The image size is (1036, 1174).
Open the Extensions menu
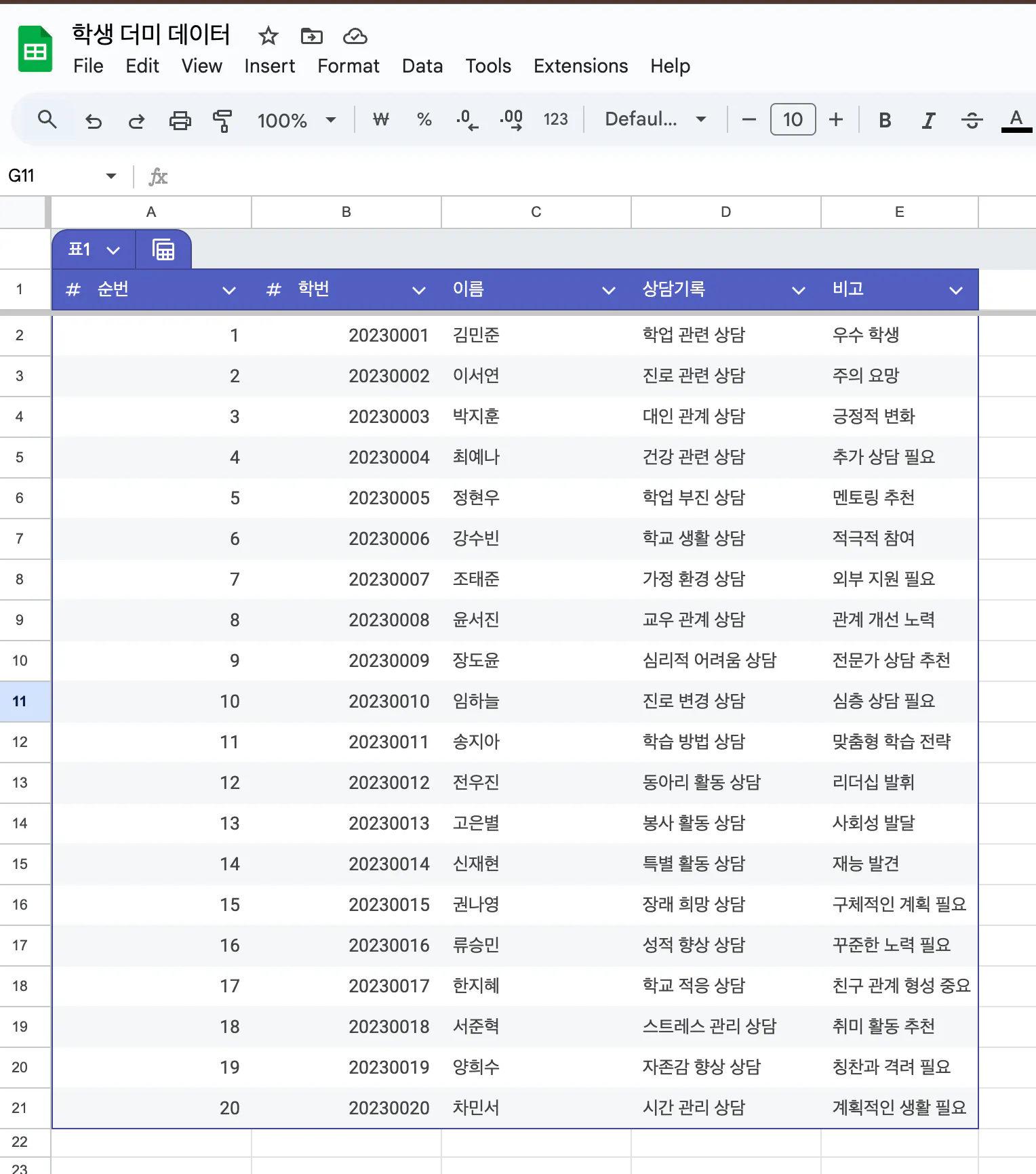580,66
